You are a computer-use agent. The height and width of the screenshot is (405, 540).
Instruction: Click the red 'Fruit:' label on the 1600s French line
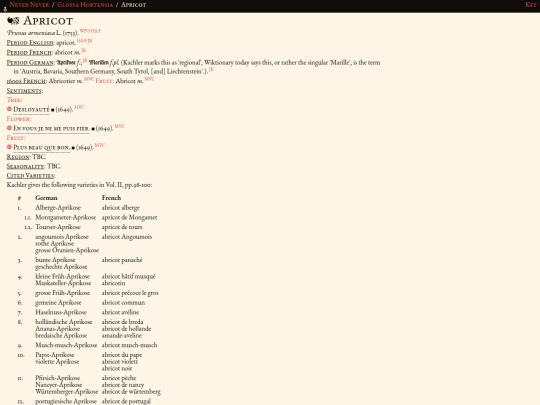pyautogui.click(x=104, y=81)
